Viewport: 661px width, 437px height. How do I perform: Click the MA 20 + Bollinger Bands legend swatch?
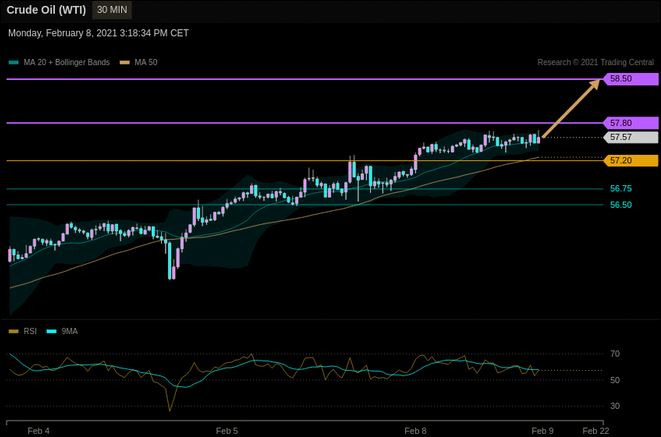[14, 62]
